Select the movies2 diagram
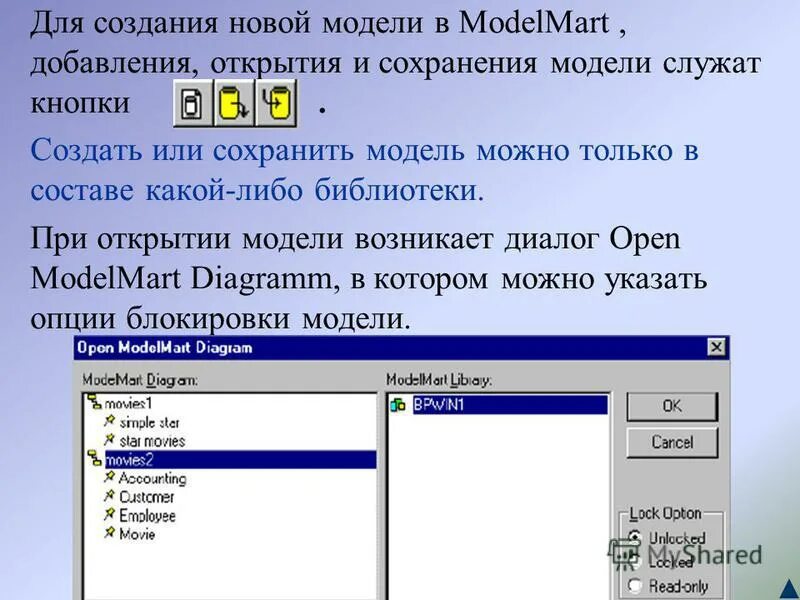 click(x=241, y=460)
